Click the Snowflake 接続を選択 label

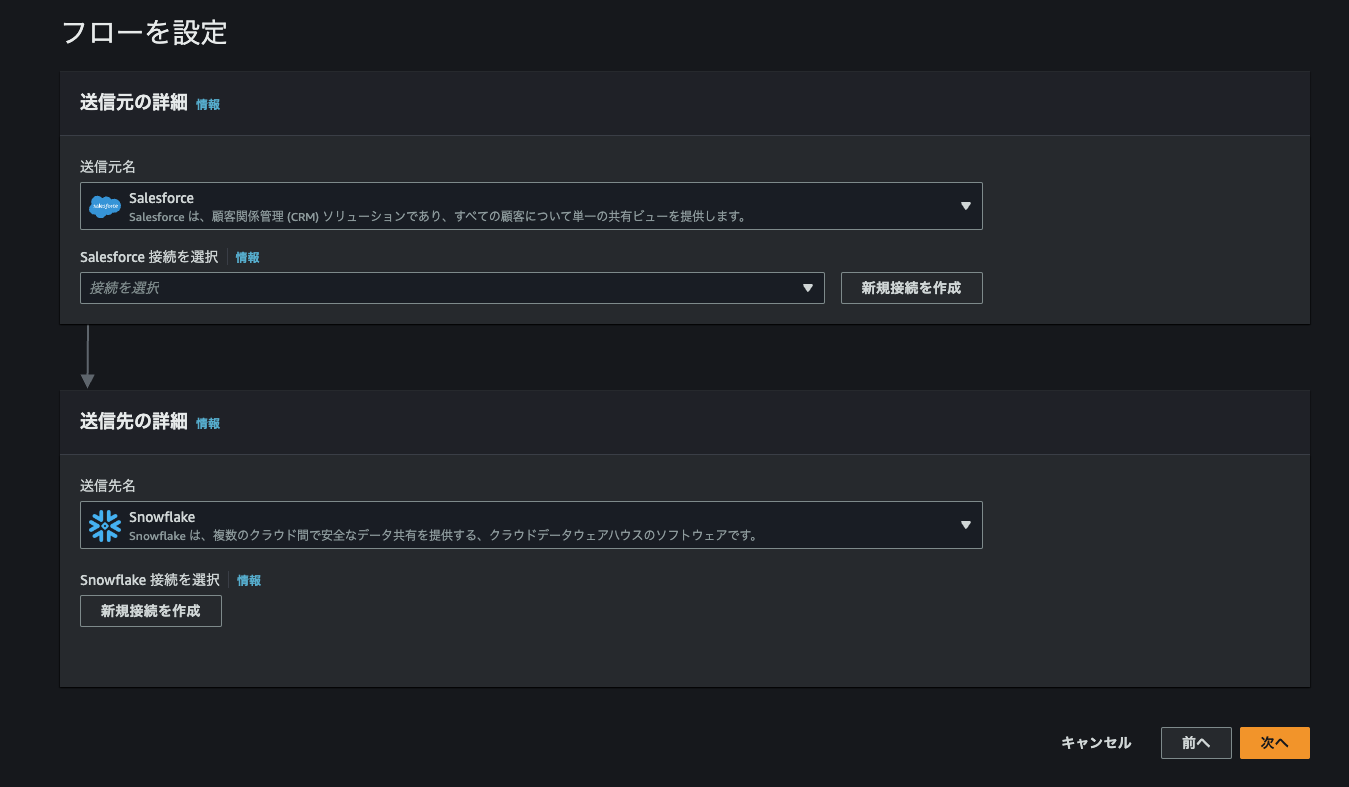[x=150, y=580]
